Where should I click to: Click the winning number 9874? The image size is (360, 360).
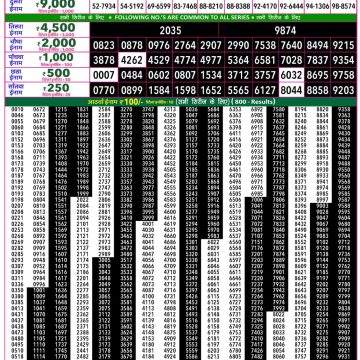[285, 31]
